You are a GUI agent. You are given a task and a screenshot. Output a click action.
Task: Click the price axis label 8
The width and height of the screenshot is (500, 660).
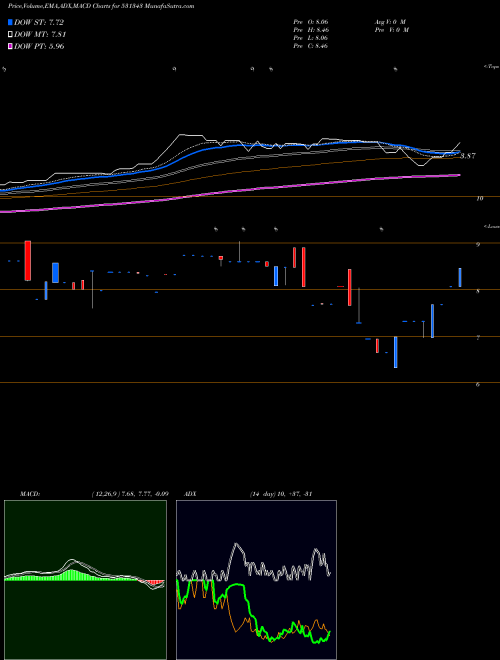click(x=478, y=291)
